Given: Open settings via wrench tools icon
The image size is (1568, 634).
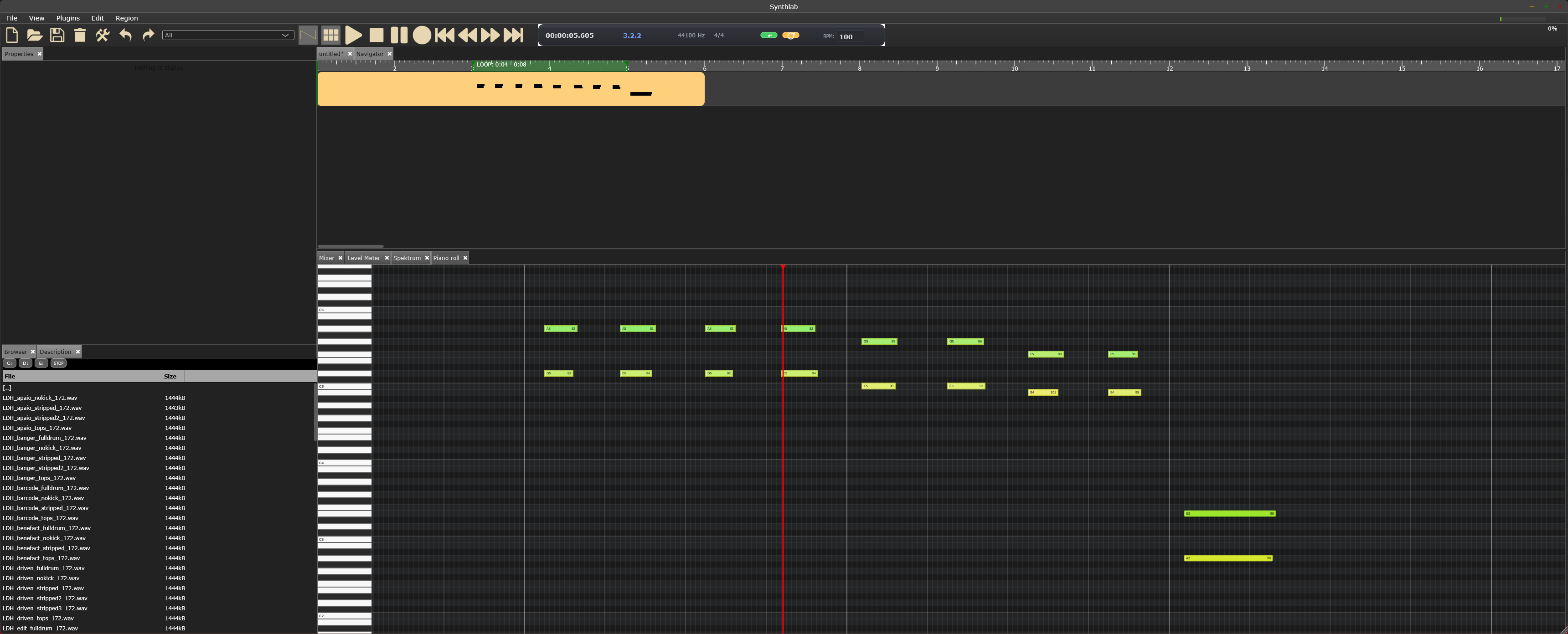Looking at the screenshot, I should [x=102, y=35].
